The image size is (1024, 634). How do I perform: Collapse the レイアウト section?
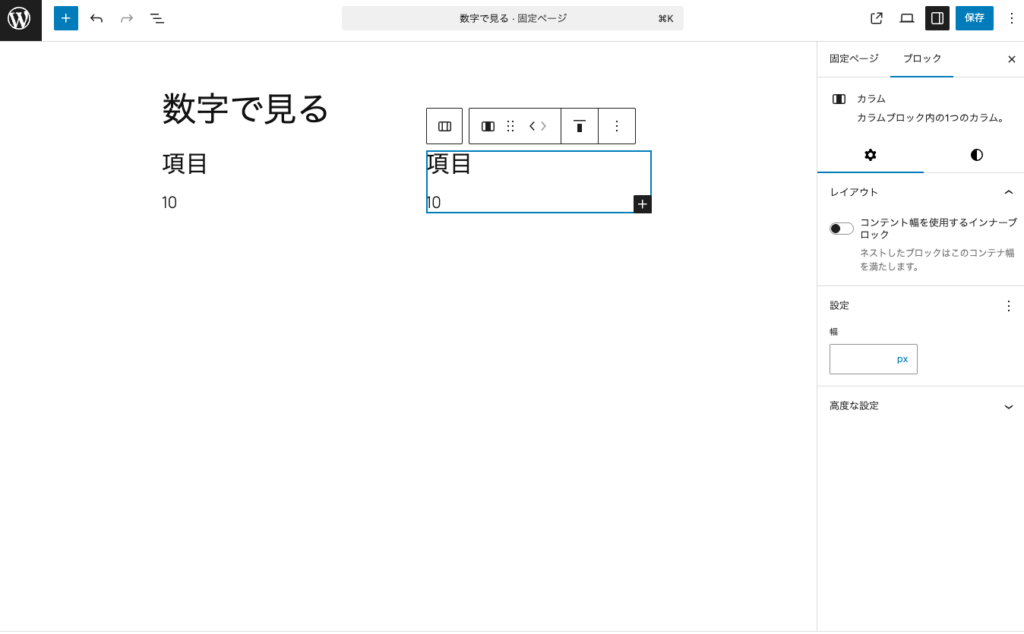pyautogui.click(x=1009, y=191)
